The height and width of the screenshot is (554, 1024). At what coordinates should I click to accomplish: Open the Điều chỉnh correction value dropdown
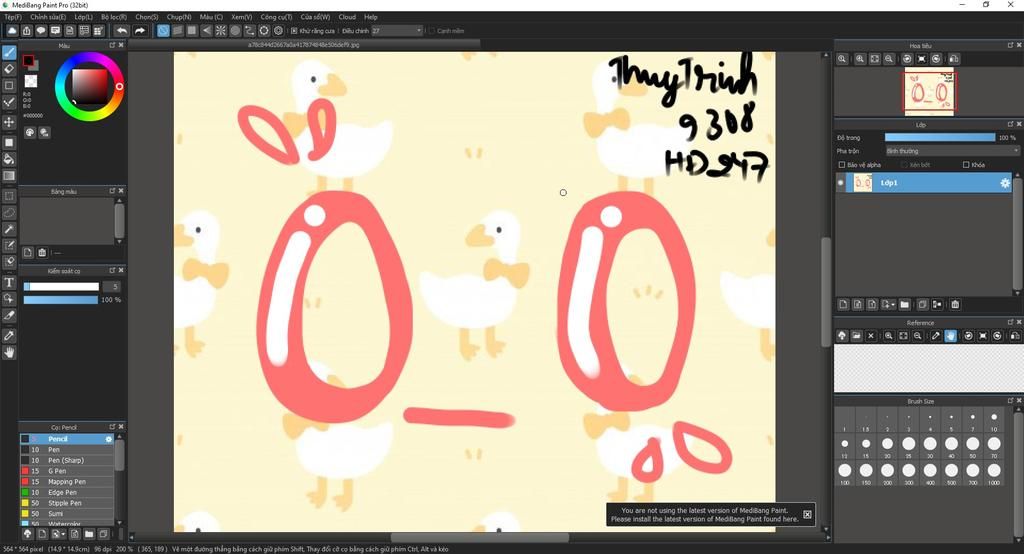(x=397, y=31)
